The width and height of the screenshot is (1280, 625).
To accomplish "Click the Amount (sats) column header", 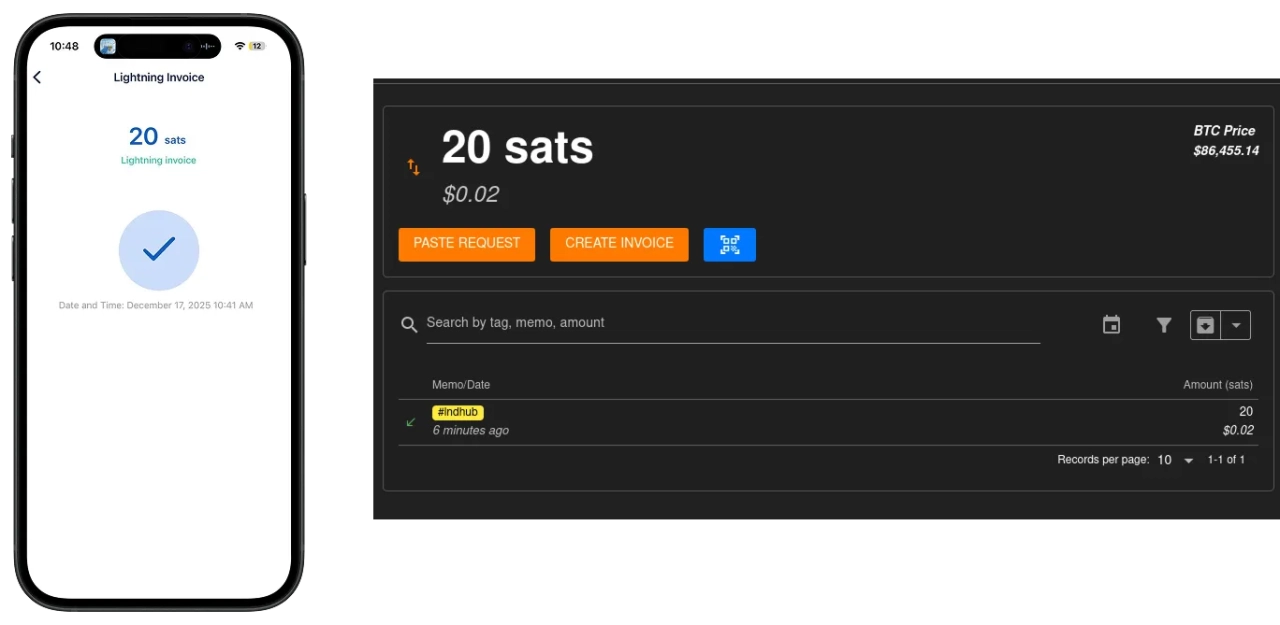I will tap(1217, 385).
